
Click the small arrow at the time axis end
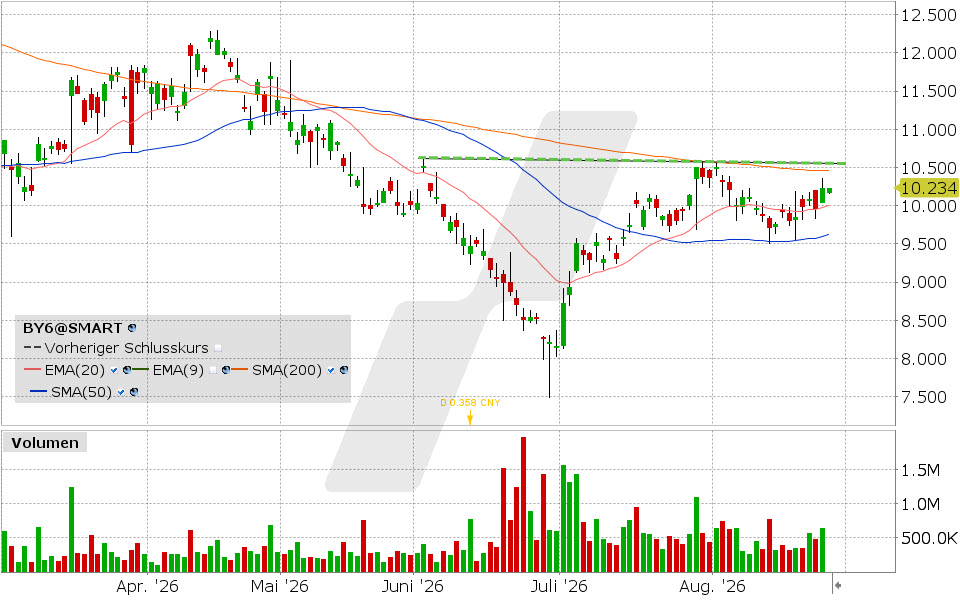click(838, 586)
